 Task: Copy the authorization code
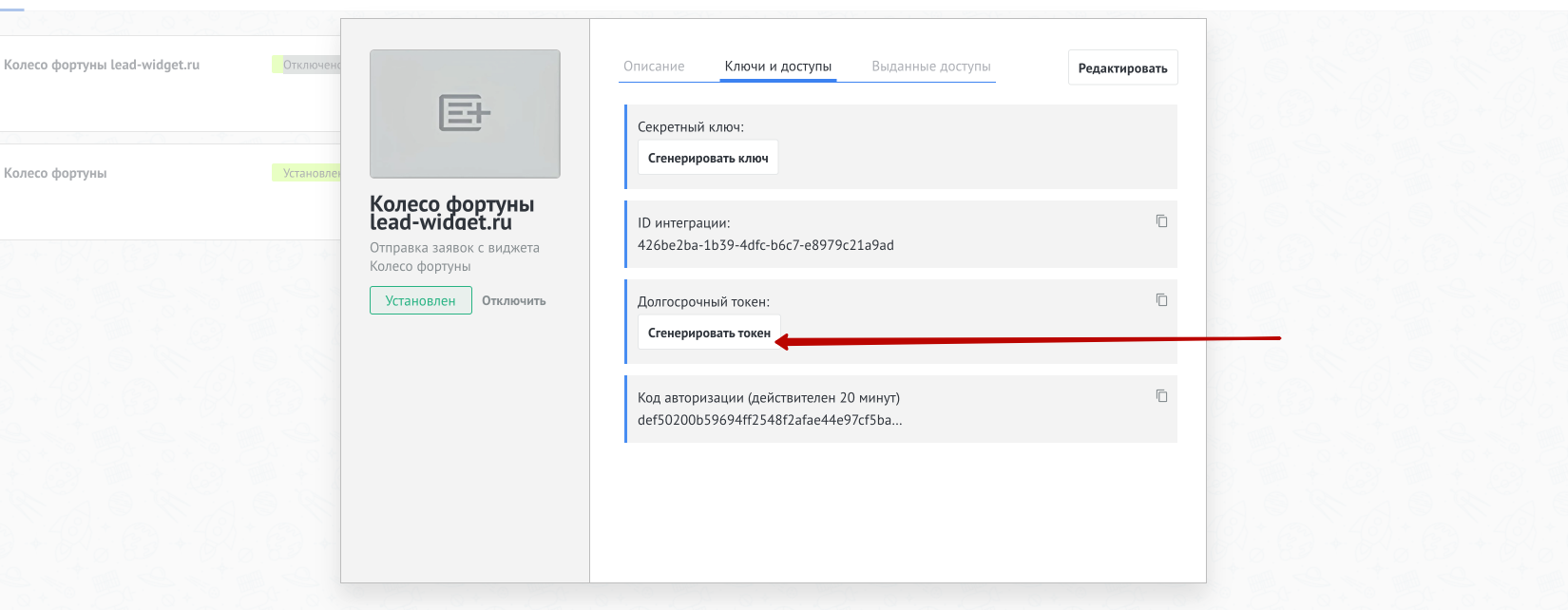pyautogui.click(x=1161, y=396)
